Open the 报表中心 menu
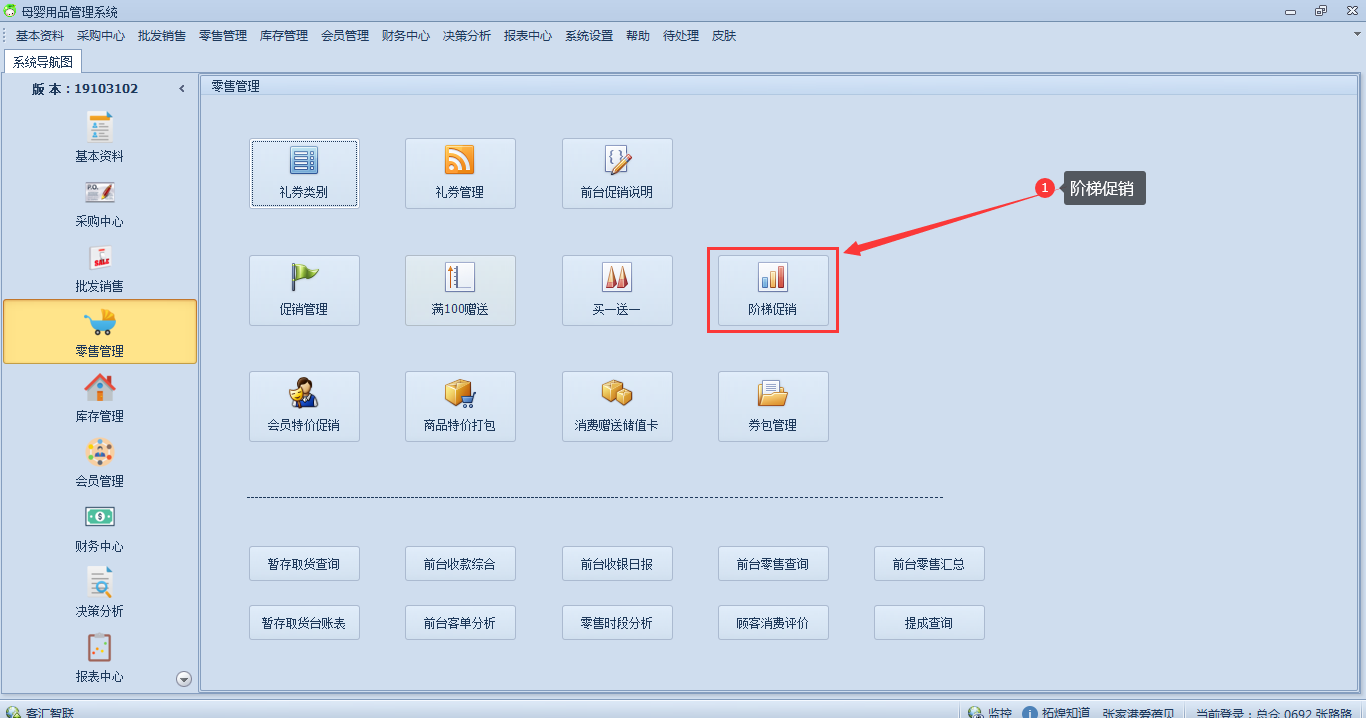 (x=528, y=35)
